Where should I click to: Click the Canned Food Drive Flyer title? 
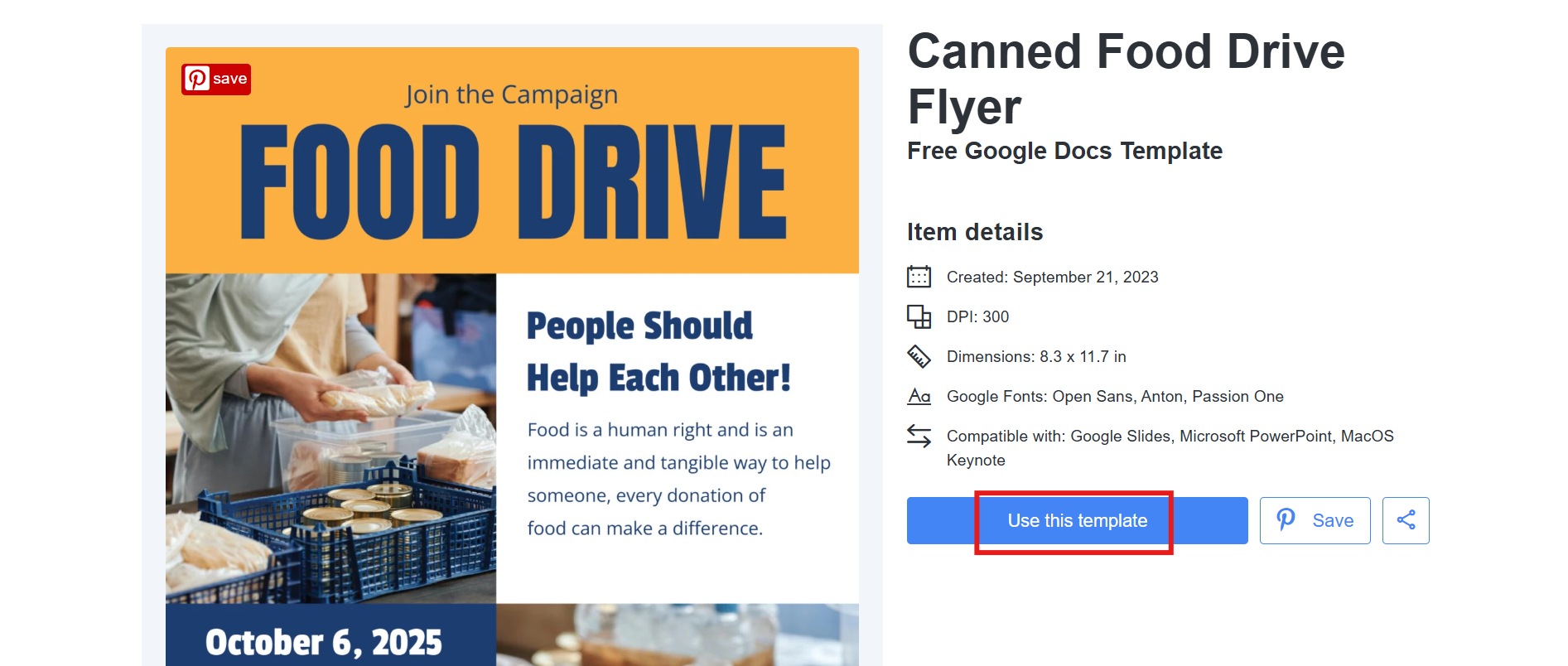(x=1126, y=79)
